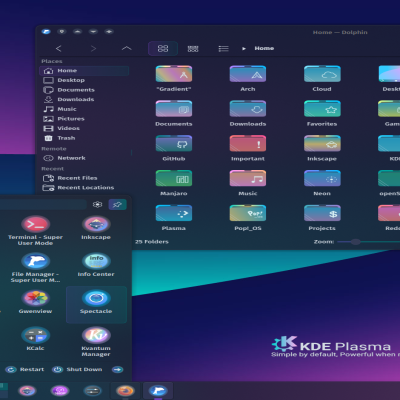This screenshot has width=400, height=400.
Task: Switch Dolphin to details list view
Action: tap(223, 49)
